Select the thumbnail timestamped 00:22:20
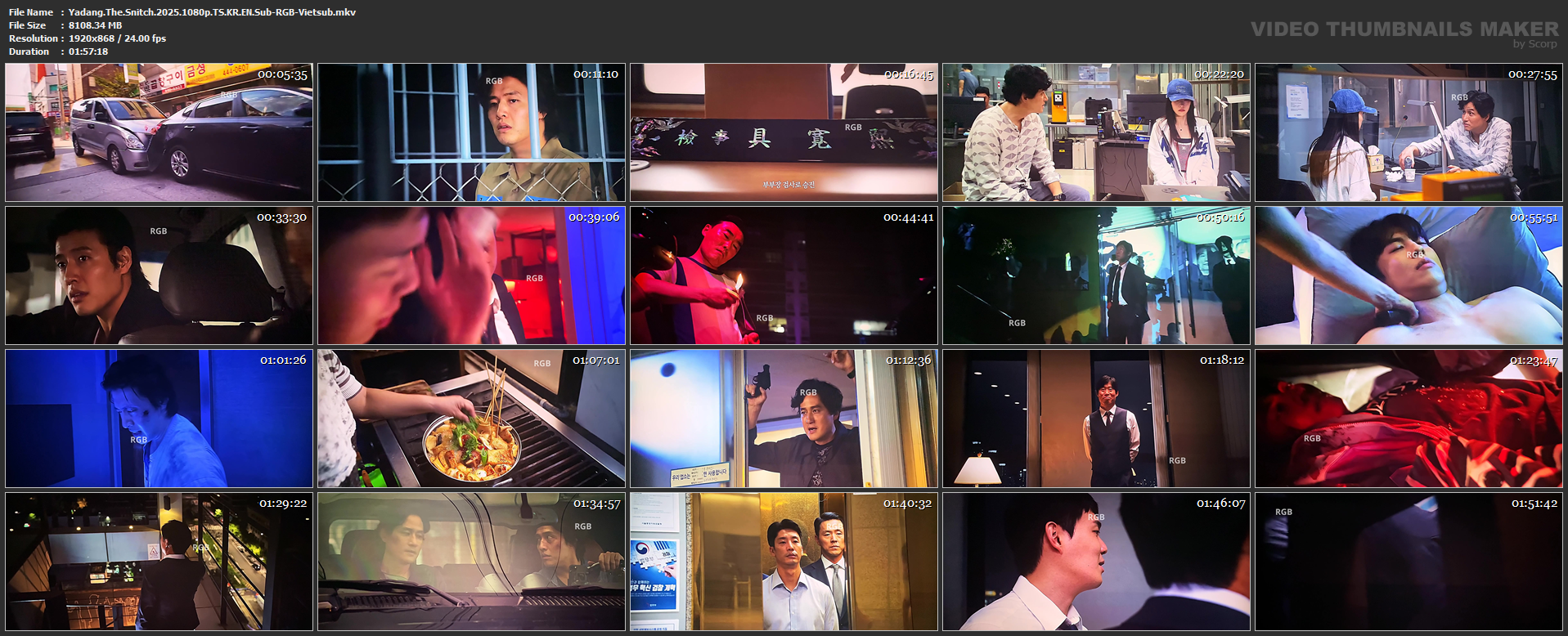Image resolution: width=1568 pixels, height=636 pixels. click(1096, 132)
